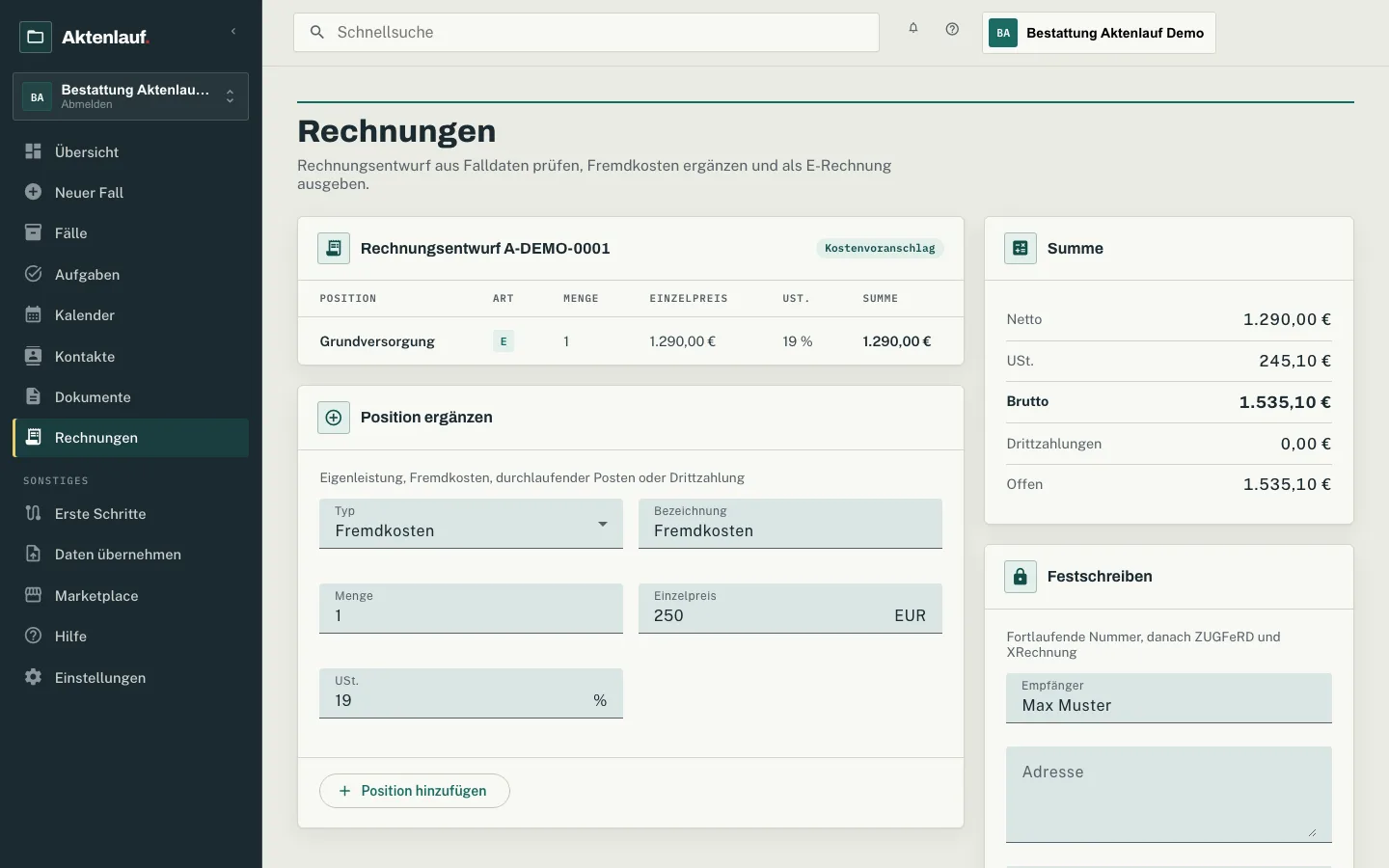Click the Hilfe question icon in sidebar

click(33, 636)
